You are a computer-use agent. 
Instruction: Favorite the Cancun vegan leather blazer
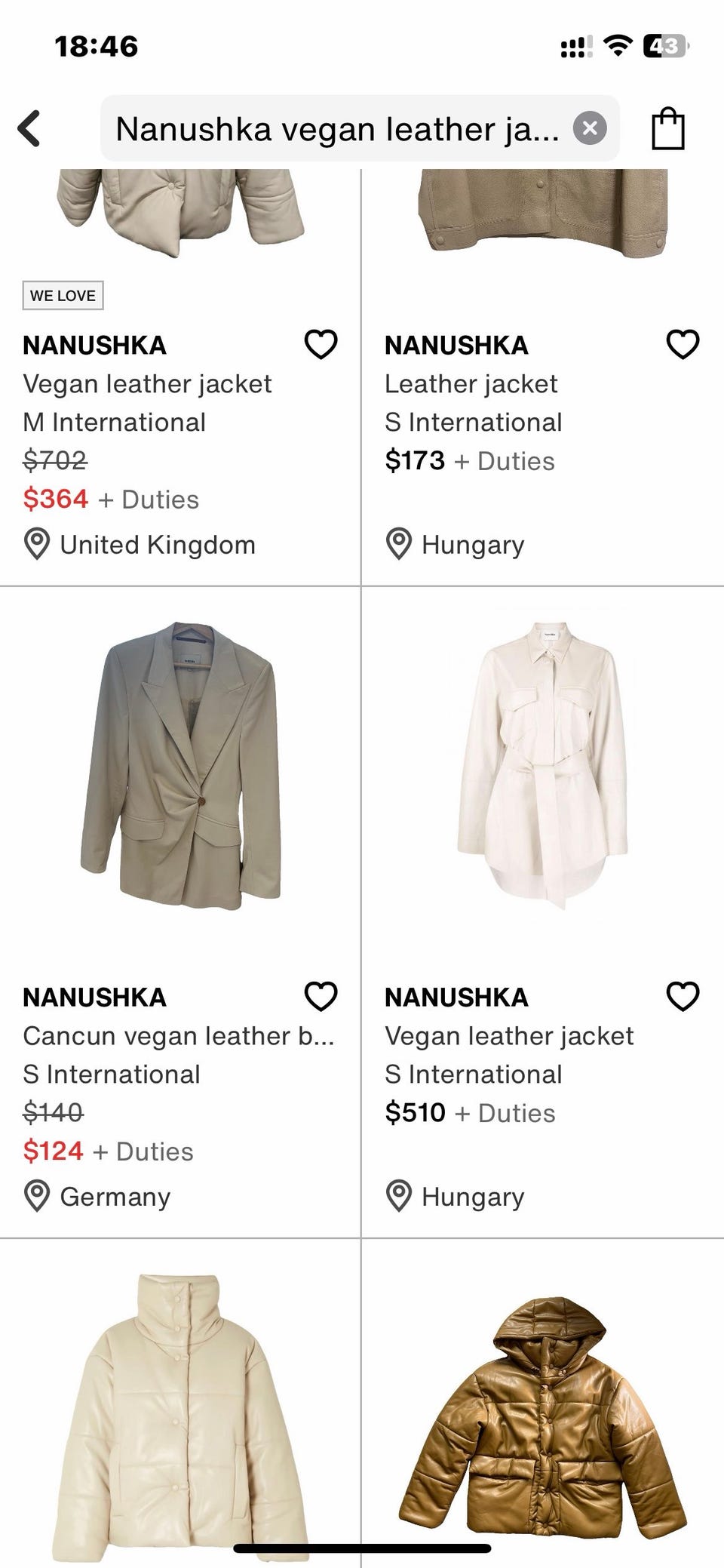[x=321, y=997]
